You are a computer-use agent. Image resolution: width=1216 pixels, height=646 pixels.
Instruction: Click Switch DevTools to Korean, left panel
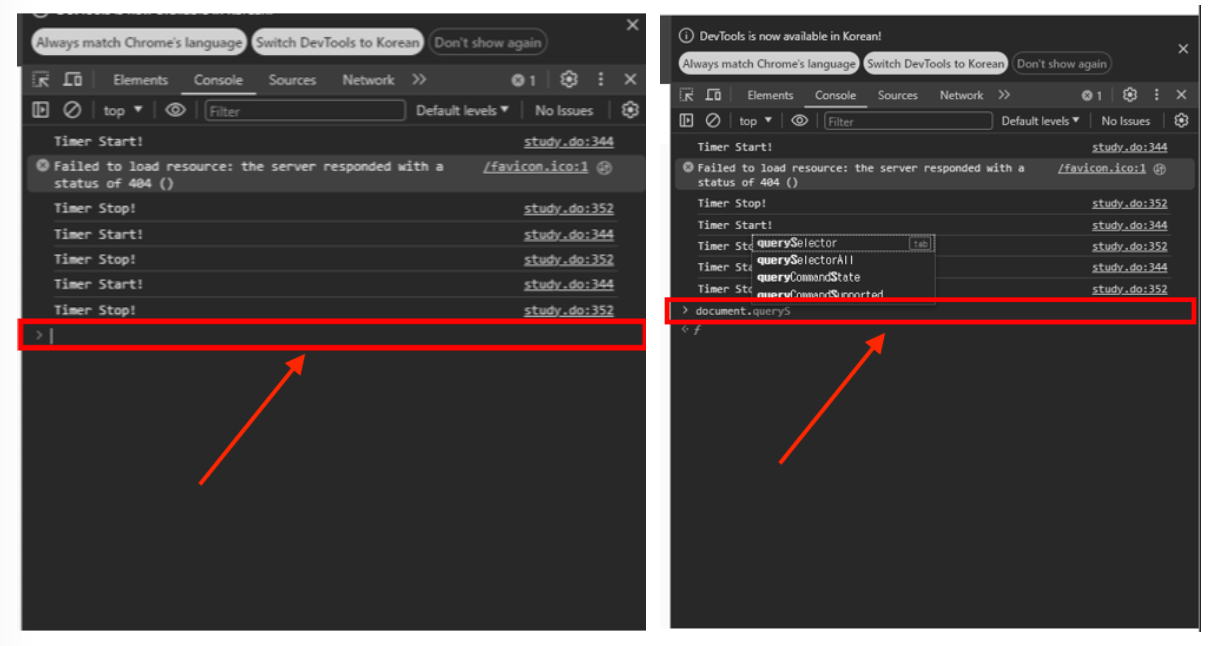coord(337,43)
